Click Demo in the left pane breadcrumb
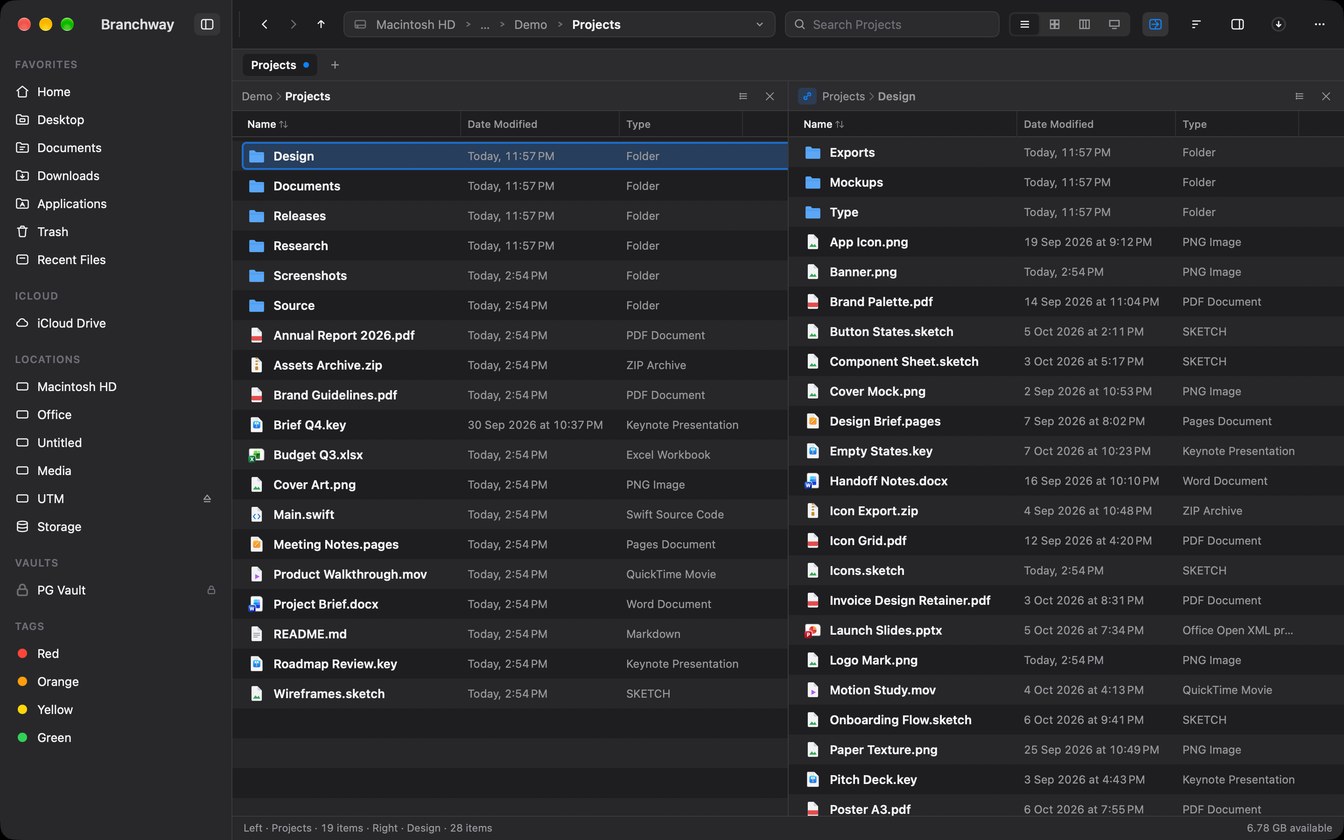The height and width of the screenshot is (840, 1344). 257,96
